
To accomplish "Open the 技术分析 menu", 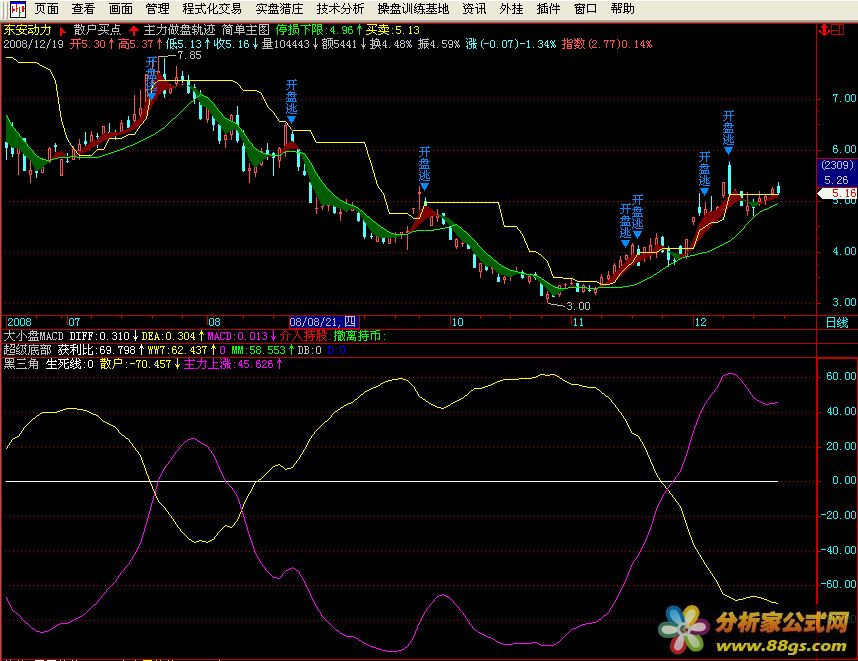I will tap(340, 9).
